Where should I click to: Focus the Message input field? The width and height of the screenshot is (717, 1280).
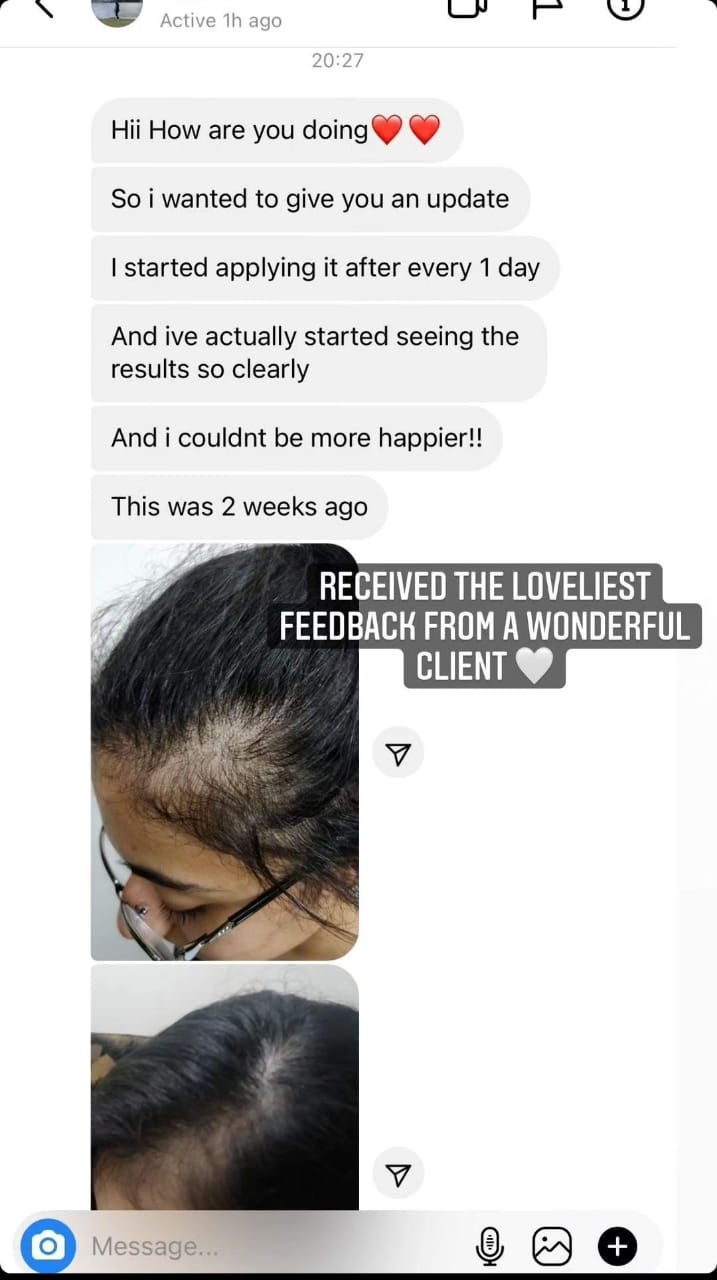coord(270,1246)
